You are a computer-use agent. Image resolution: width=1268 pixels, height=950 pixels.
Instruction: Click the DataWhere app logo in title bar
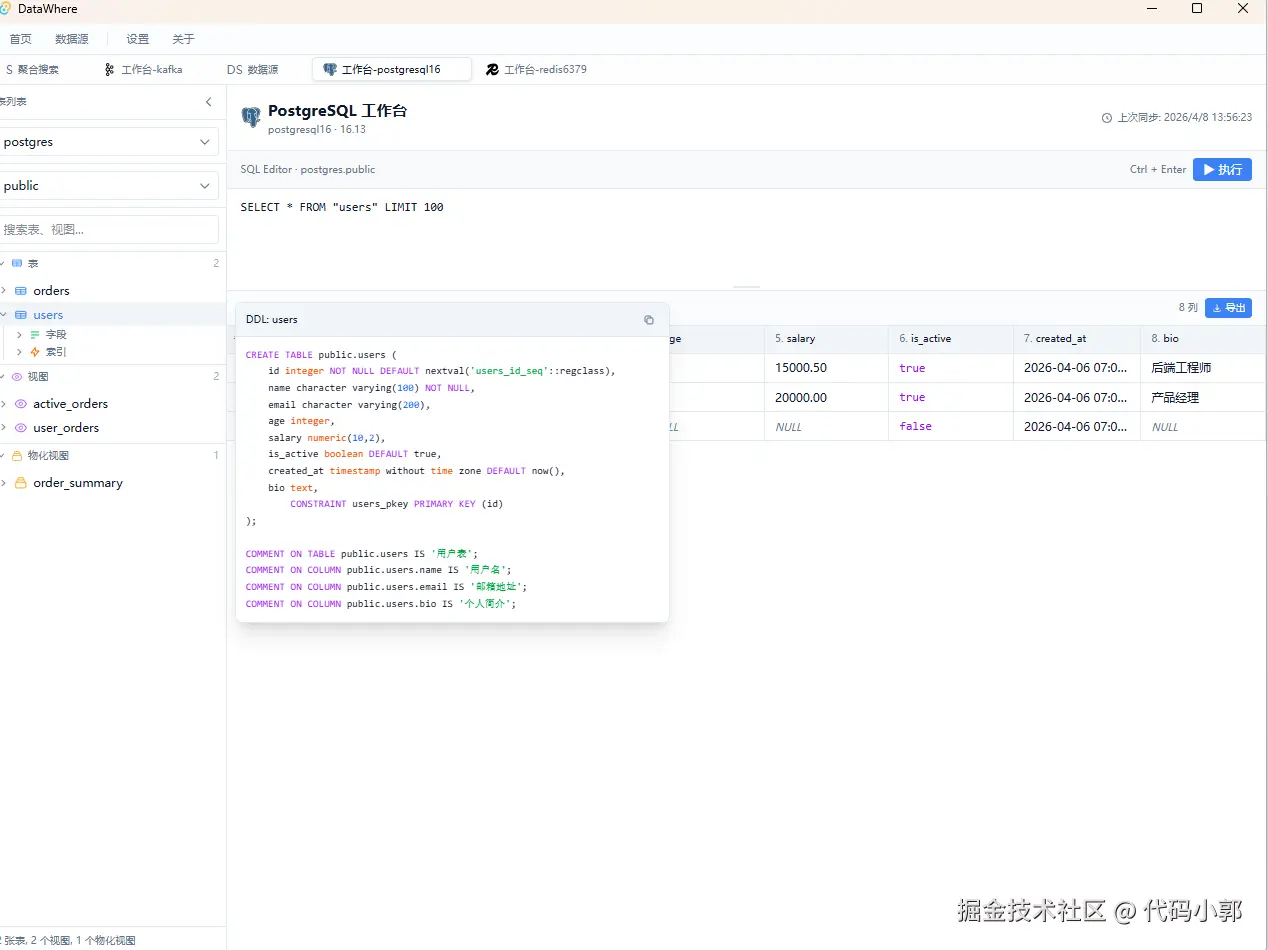click(7, 9)
